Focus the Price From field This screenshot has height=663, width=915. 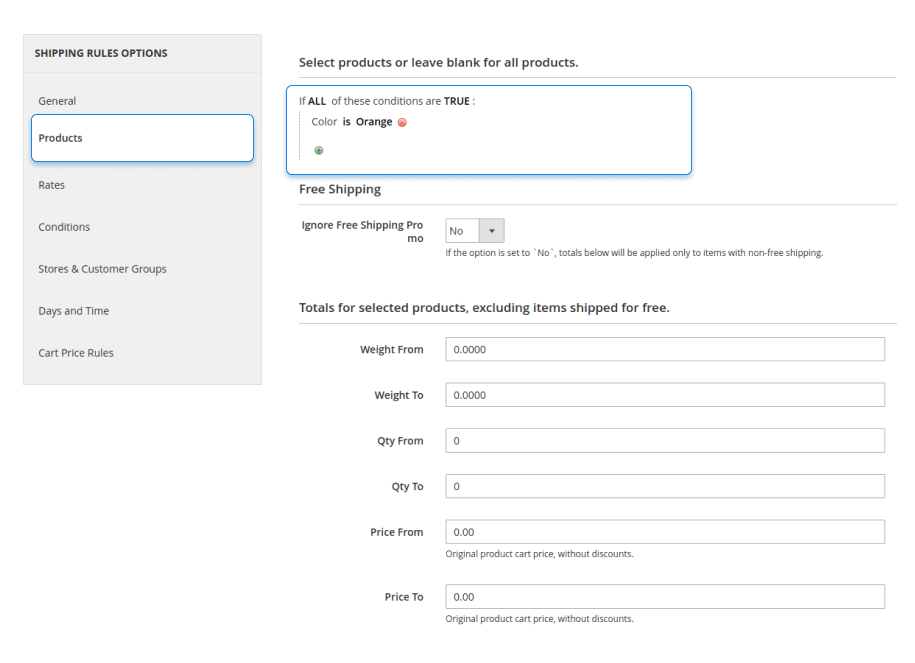coord(665,532)
